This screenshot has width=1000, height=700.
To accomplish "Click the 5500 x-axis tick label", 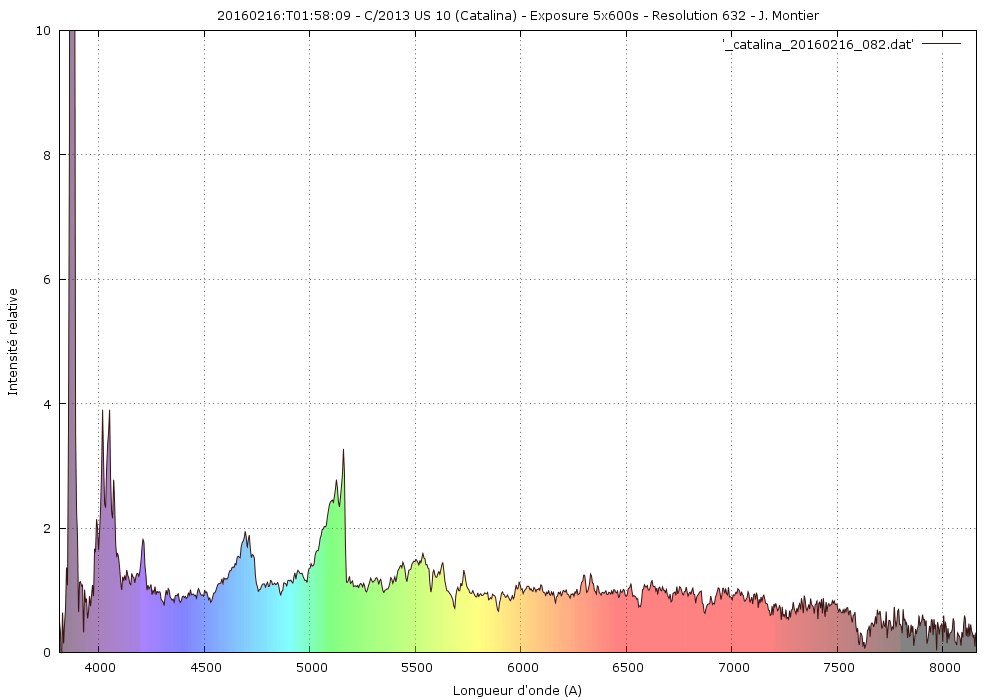I will coord(416,667).
